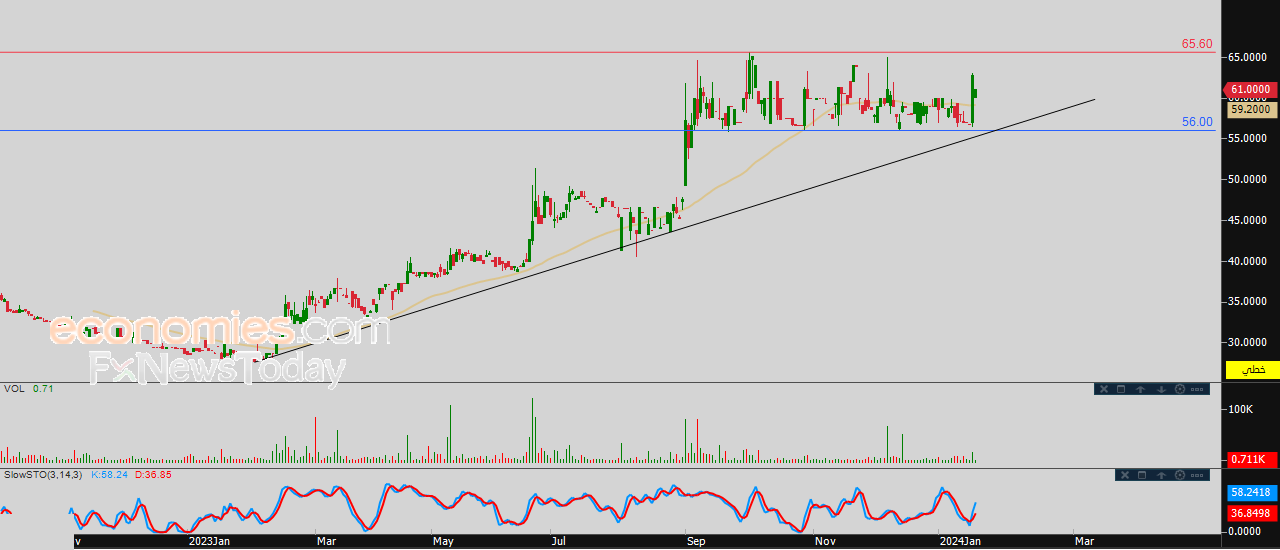Screen dimensions: 1280x550
Task: Open more options for SlowSTO panel
Action: pos(1197,475)
